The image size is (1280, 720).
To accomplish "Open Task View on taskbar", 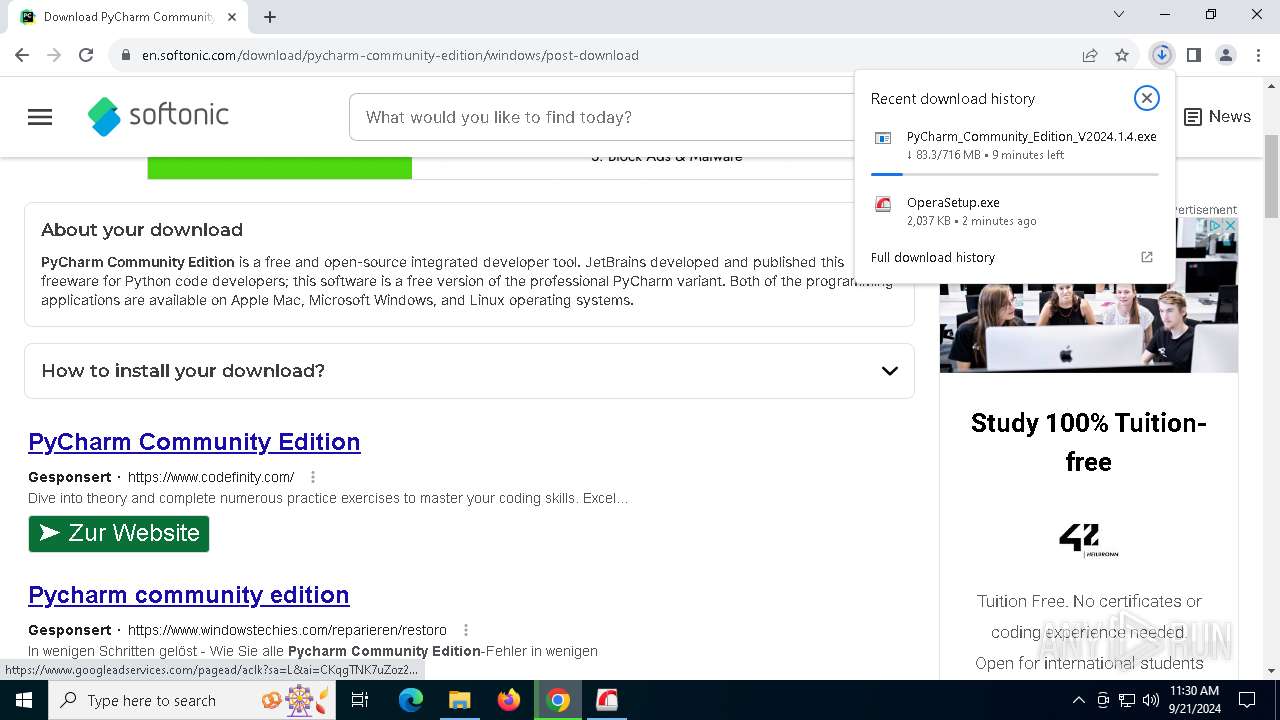I will (360, 700).
